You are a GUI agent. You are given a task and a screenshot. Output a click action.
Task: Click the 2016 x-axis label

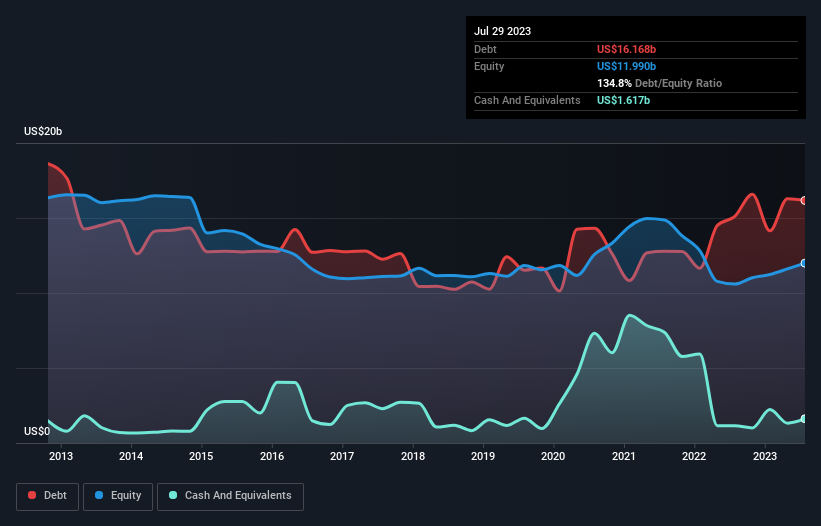272,456
